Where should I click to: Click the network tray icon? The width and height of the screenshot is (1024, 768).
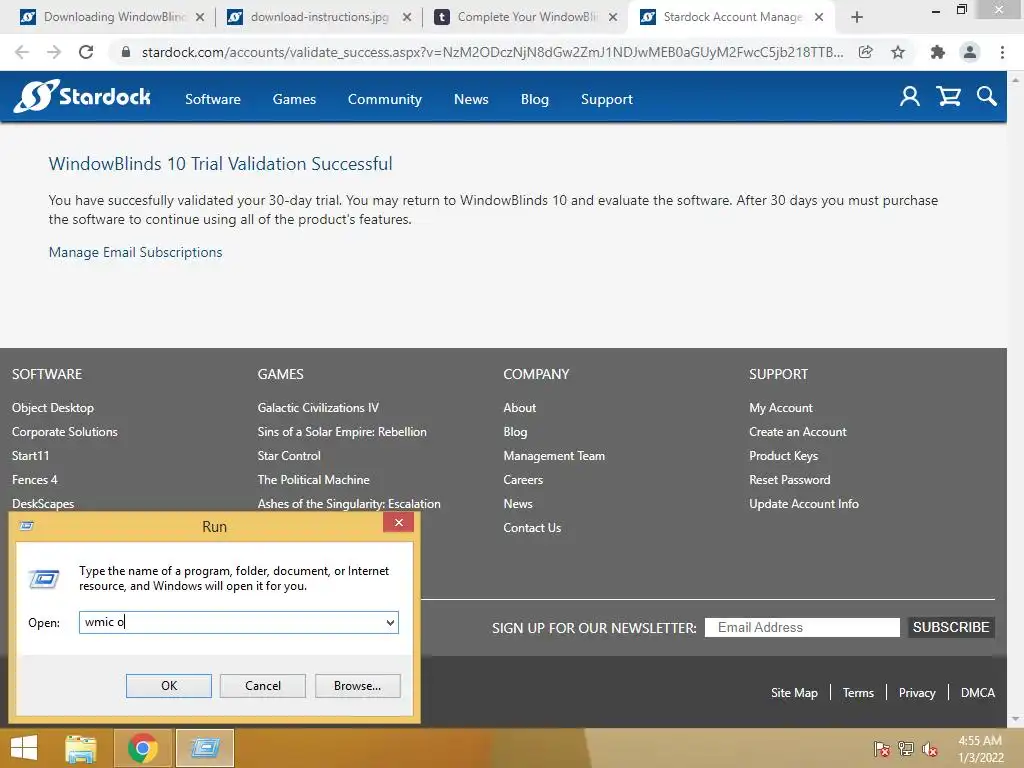point(905,749)
